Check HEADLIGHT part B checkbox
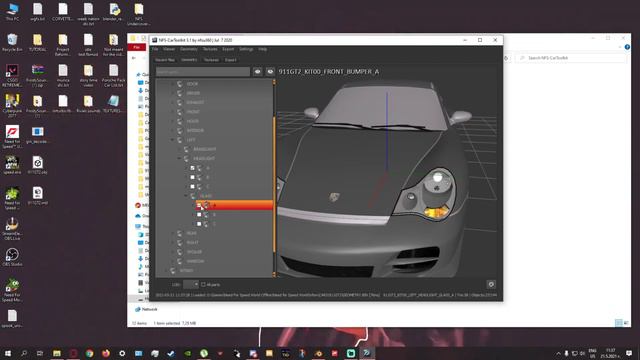Viewport: 640px width, 360px height. pyautogui.click(x=193, y=177)
